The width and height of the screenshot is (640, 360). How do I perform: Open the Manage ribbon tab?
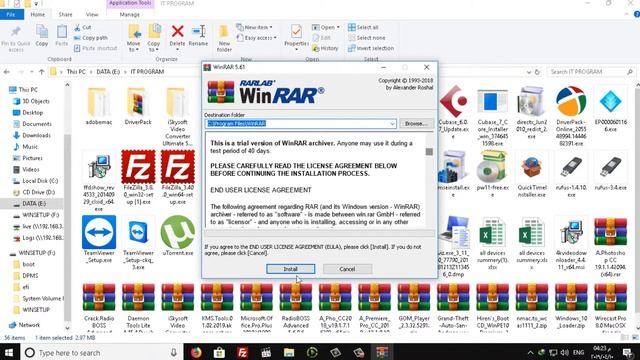coord(130,14)
